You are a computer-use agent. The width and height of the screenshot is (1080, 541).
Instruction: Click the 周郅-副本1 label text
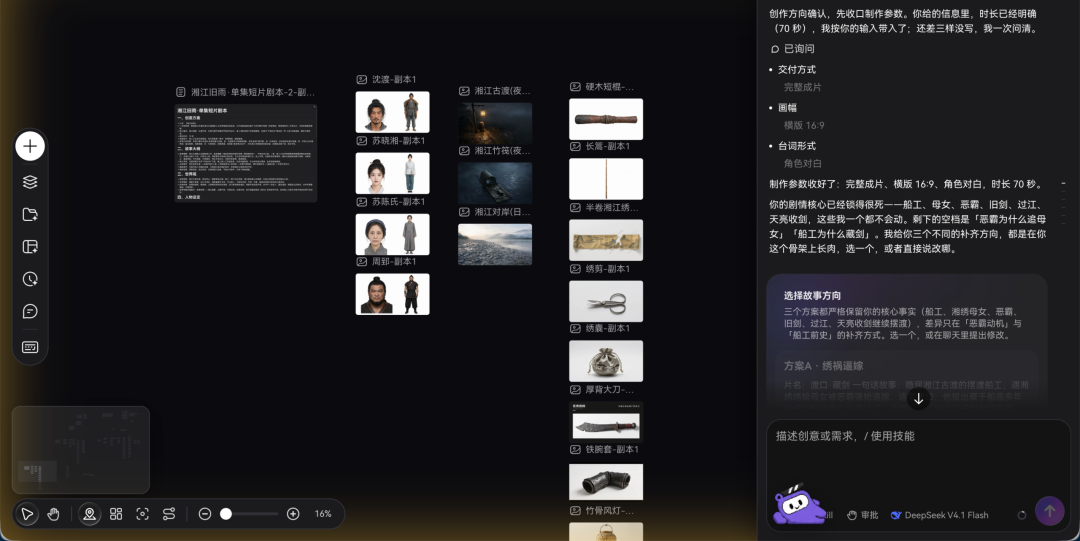tap(394, 262)
